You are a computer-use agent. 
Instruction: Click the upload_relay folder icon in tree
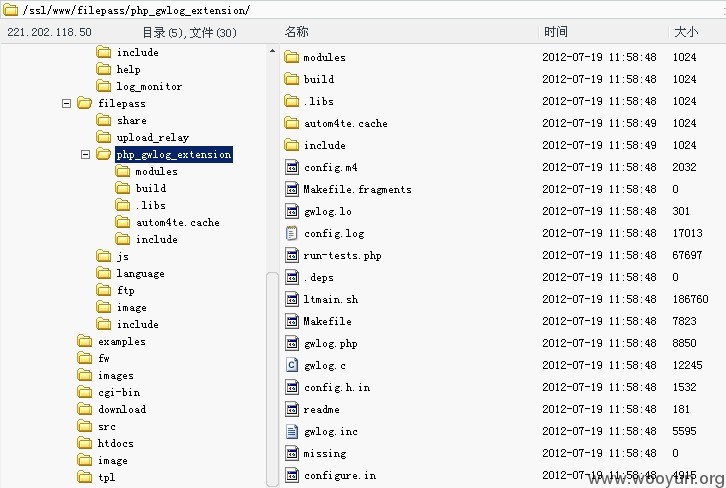click(x=104, y=137)
